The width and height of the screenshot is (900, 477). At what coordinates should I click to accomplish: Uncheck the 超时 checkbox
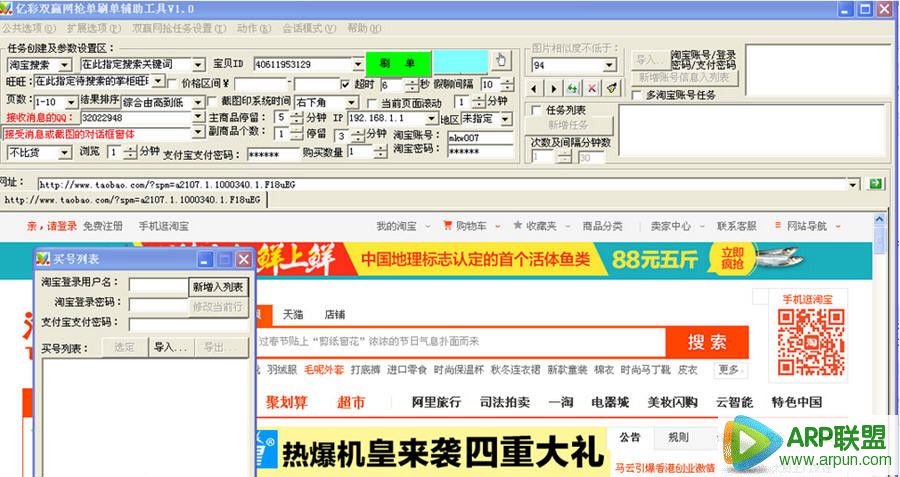click(x=345, y=84)
